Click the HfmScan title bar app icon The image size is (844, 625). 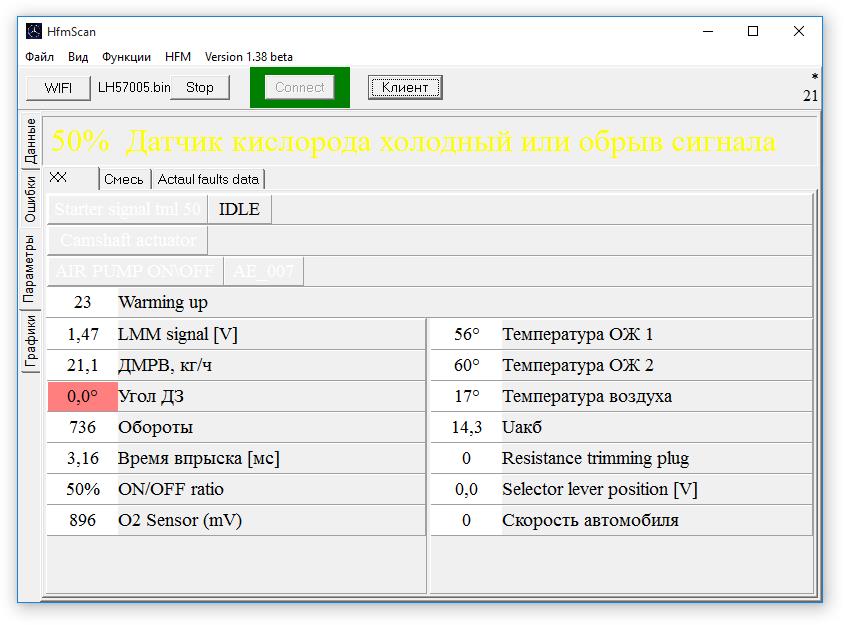(x=34, y=31)
